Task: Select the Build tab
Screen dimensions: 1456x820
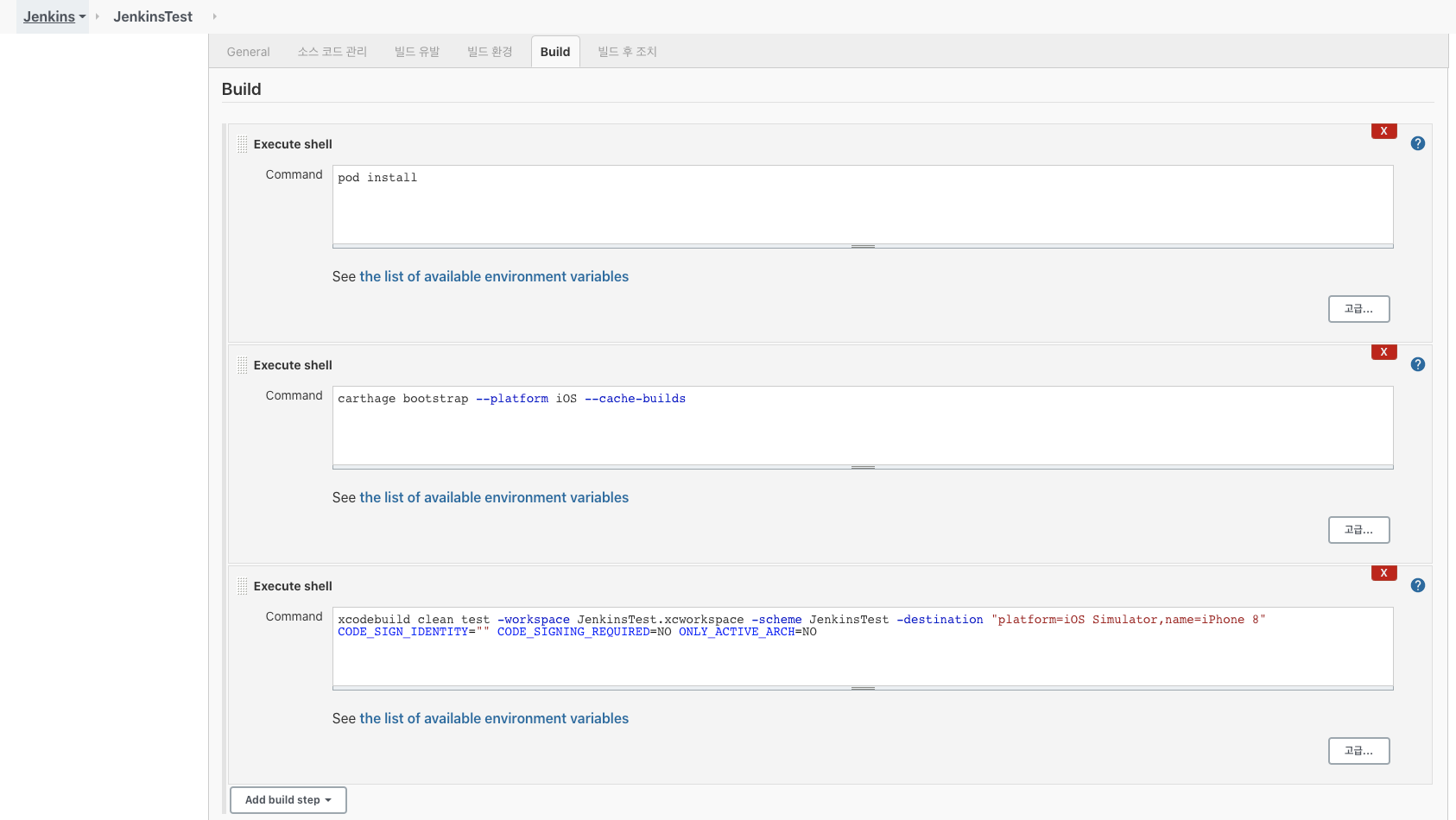Action: click(x=555, y=52)
